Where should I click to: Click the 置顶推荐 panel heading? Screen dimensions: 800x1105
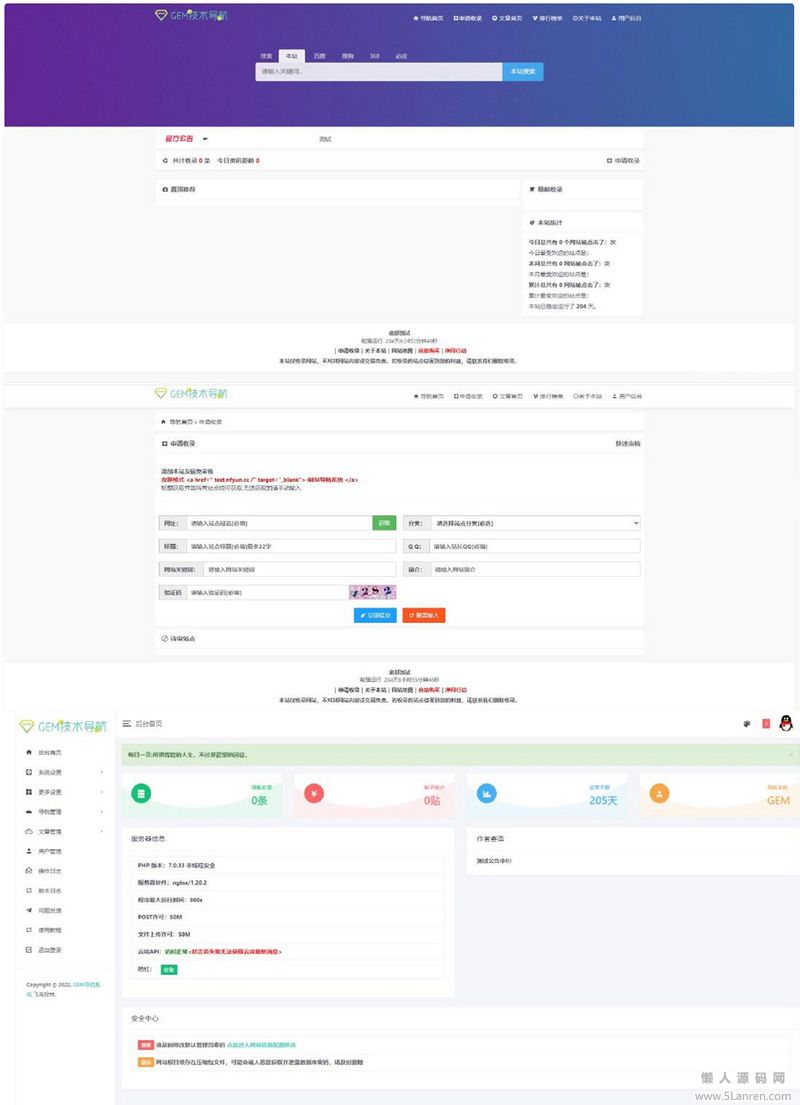(179, 190)
